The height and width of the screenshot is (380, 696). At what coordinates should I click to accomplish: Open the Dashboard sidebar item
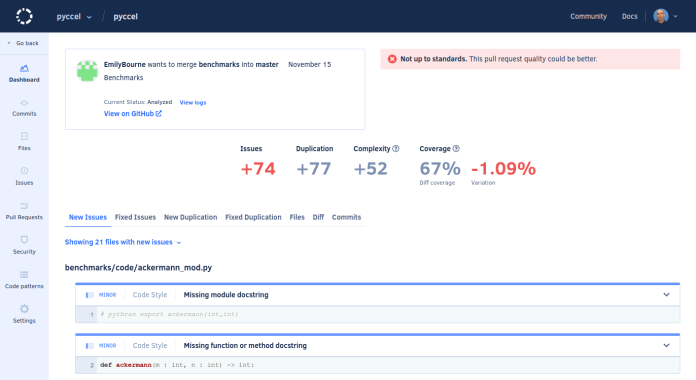coord(24,74)
